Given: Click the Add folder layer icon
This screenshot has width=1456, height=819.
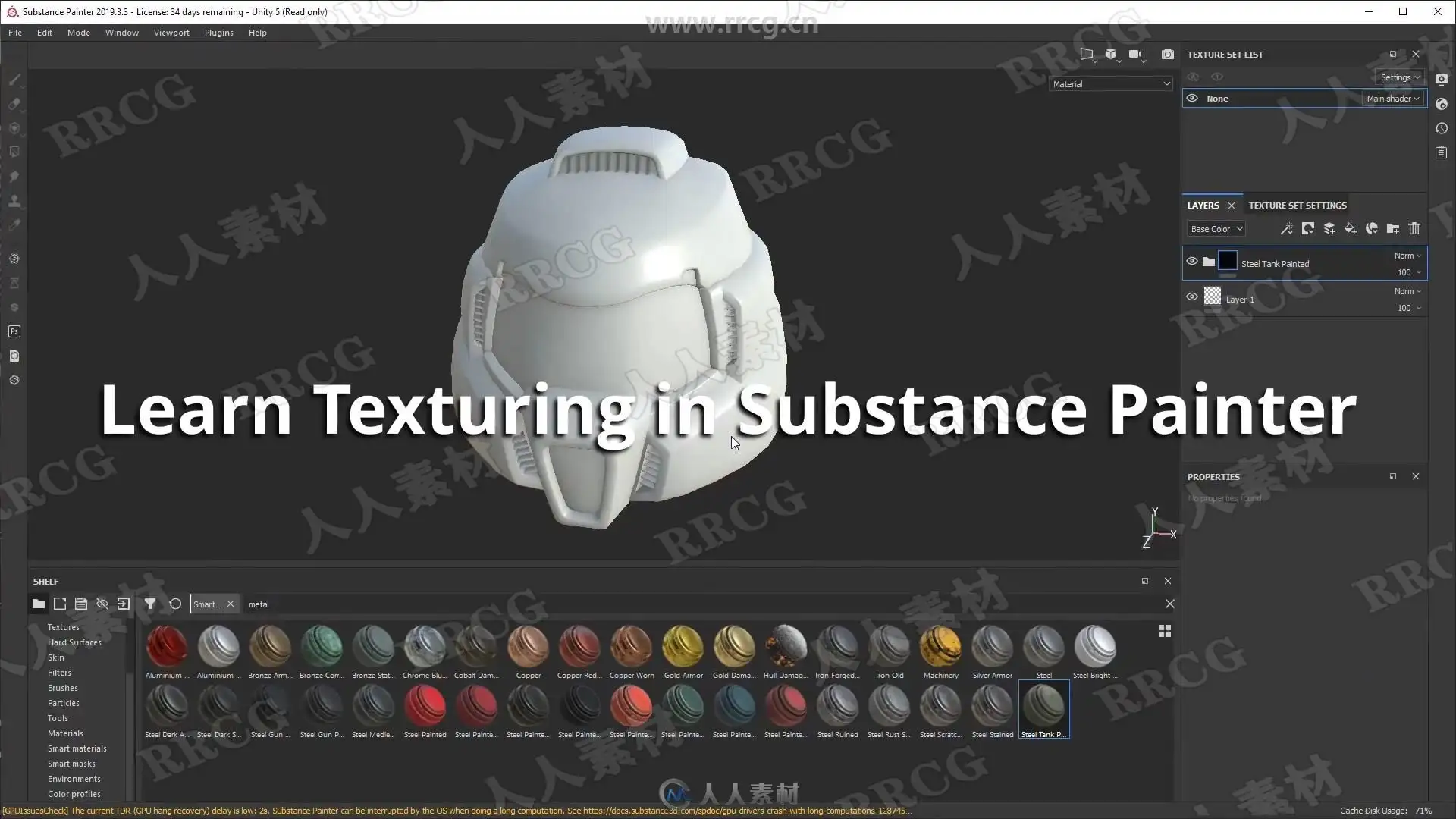Looking at the screenshot, I should (1393, 229).
